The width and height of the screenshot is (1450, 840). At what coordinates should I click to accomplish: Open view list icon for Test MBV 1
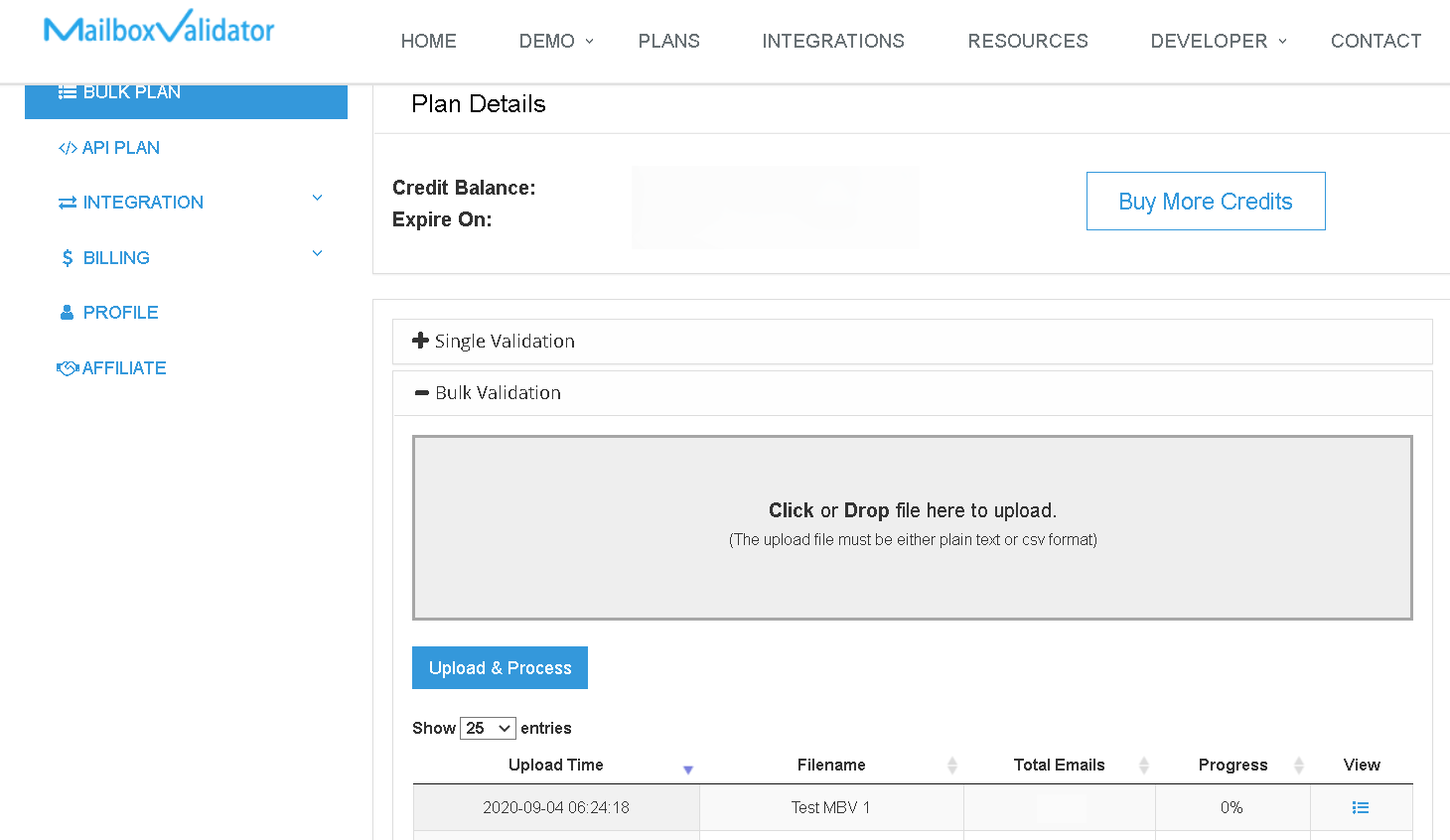tap(1361, 808)
